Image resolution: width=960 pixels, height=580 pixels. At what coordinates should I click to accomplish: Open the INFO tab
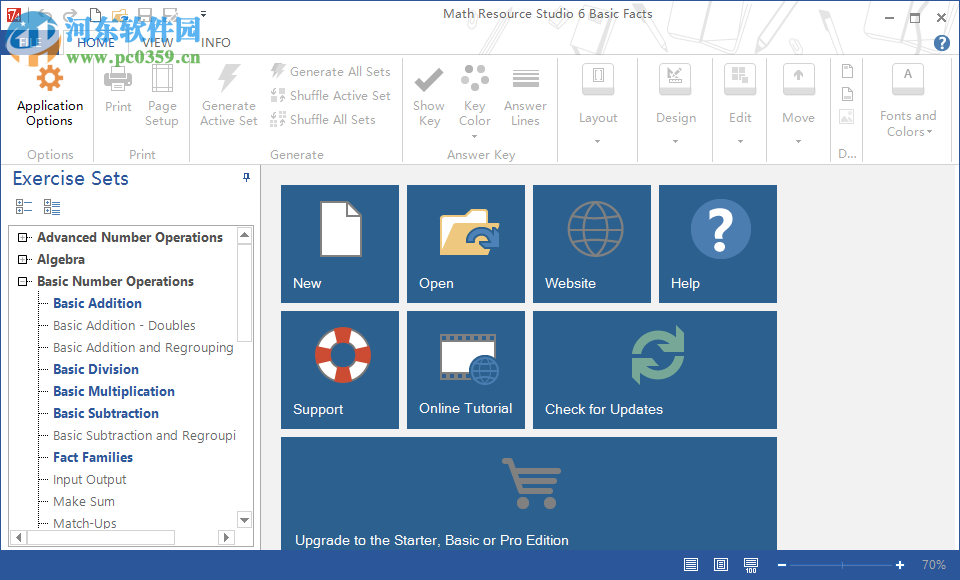[215, 42]
